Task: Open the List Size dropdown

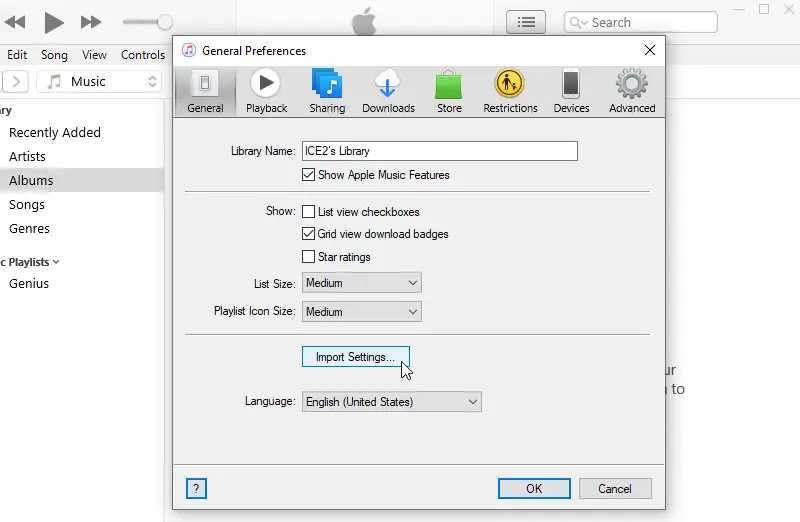Action: 362,283
